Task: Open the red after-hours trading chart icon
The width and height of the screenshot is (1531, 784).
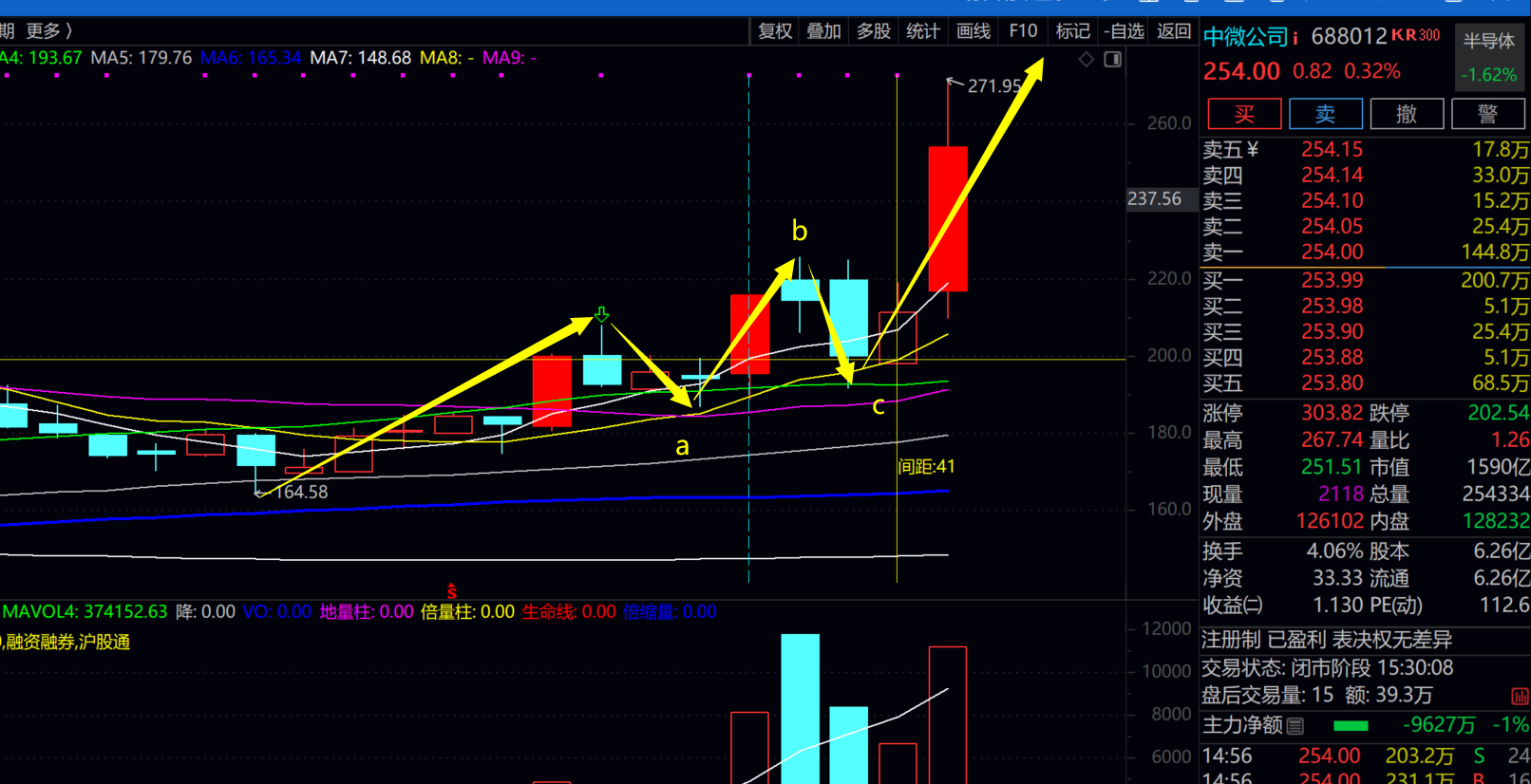Action: tap(1520, 696)
